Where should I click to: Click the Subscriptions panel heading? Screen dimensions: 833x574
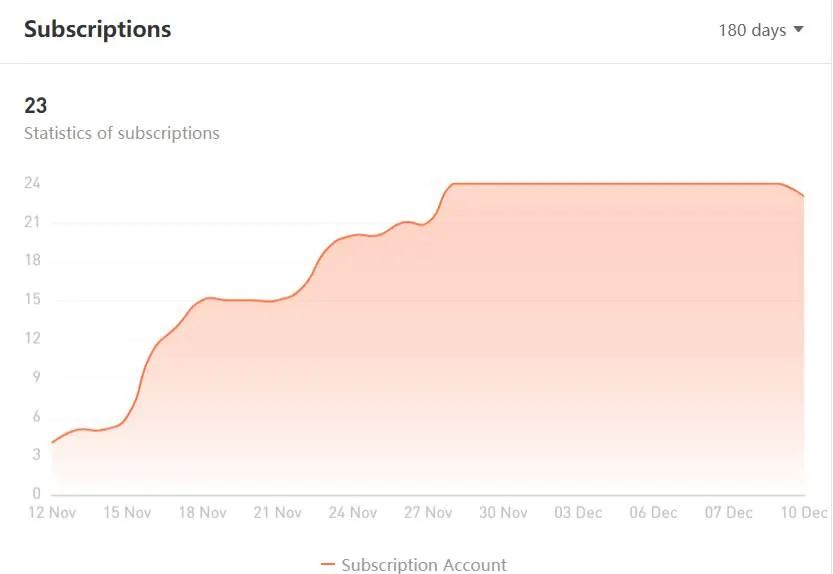(x=98, y=29)
